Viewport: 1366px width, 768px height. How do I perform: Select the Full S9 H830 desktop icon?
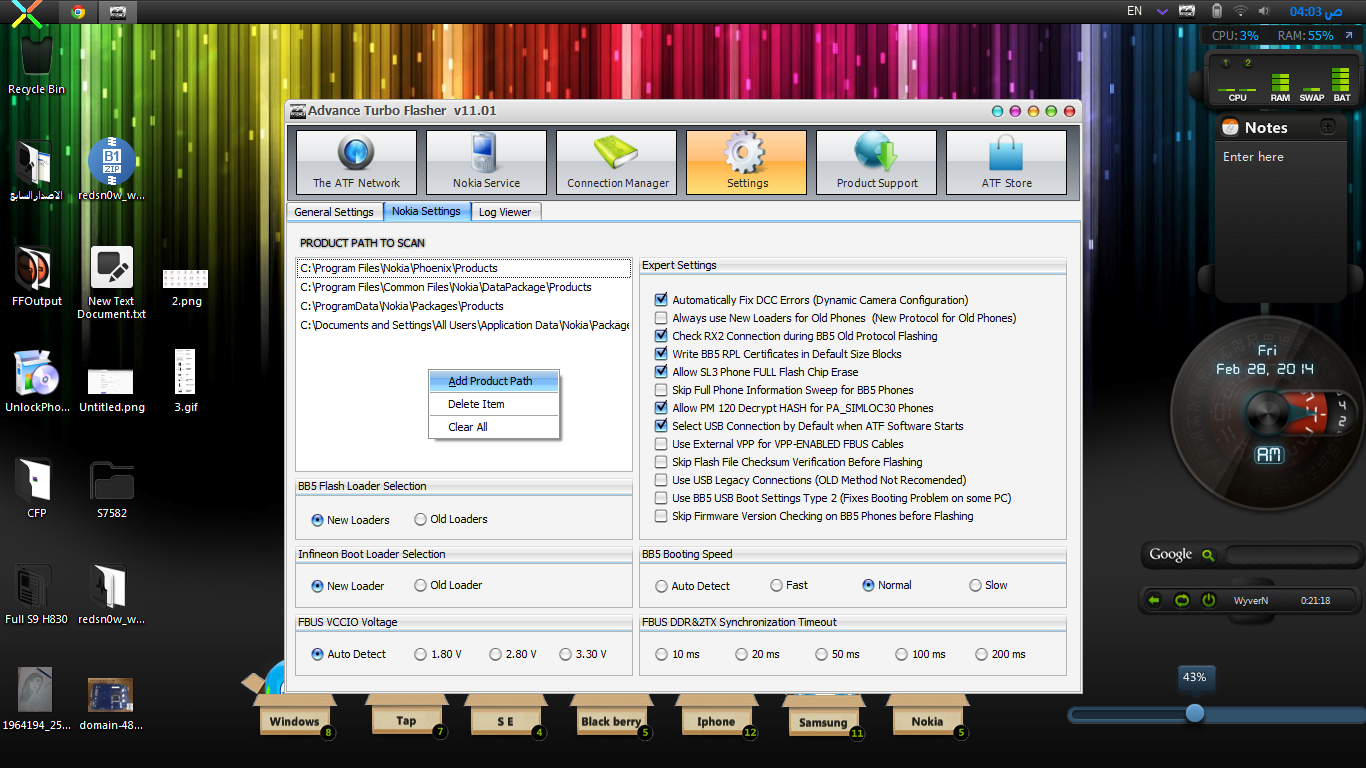point(36,594)
